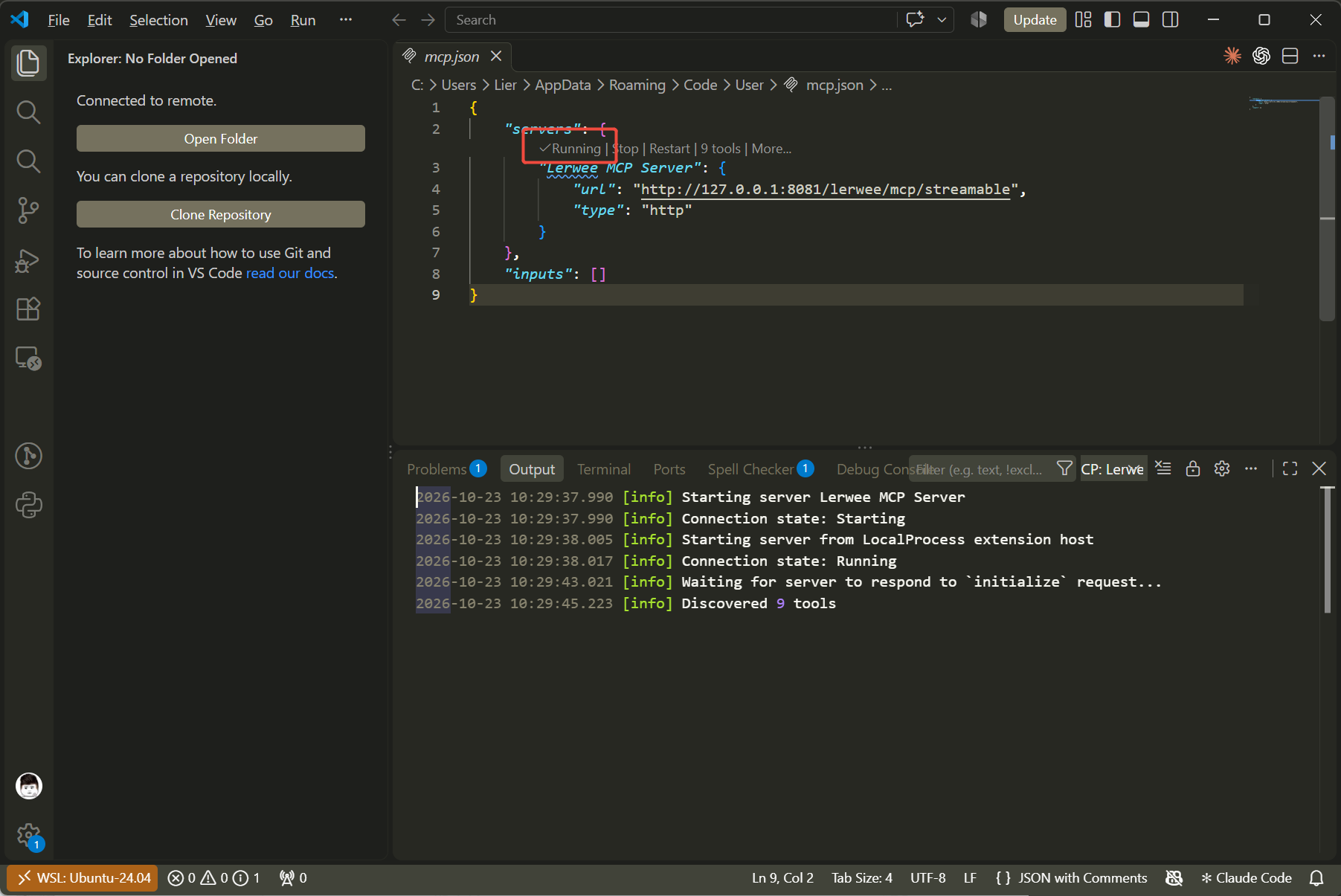This screenshot has height=896, width=1341.
Task: Click the Output panel scrollbar
Action: click(x=1328, y=550)
